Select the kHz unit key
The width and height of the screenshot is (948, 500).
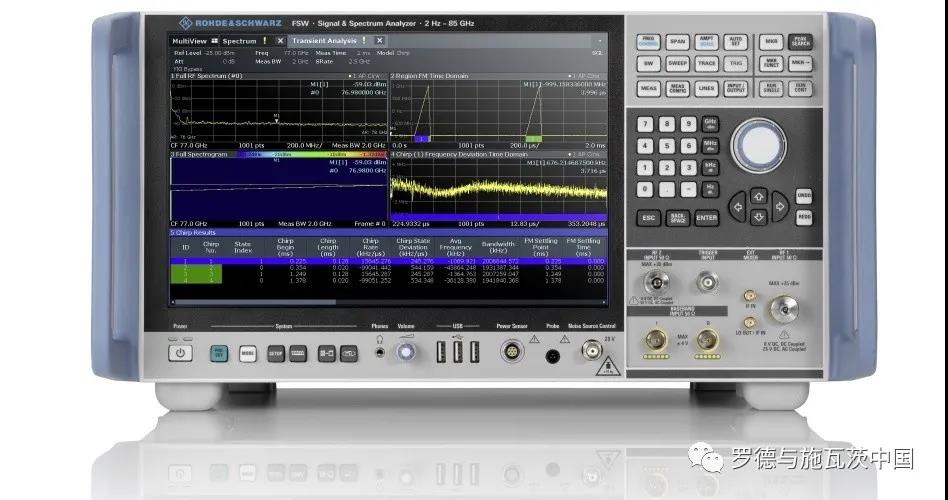coord(710,167)
